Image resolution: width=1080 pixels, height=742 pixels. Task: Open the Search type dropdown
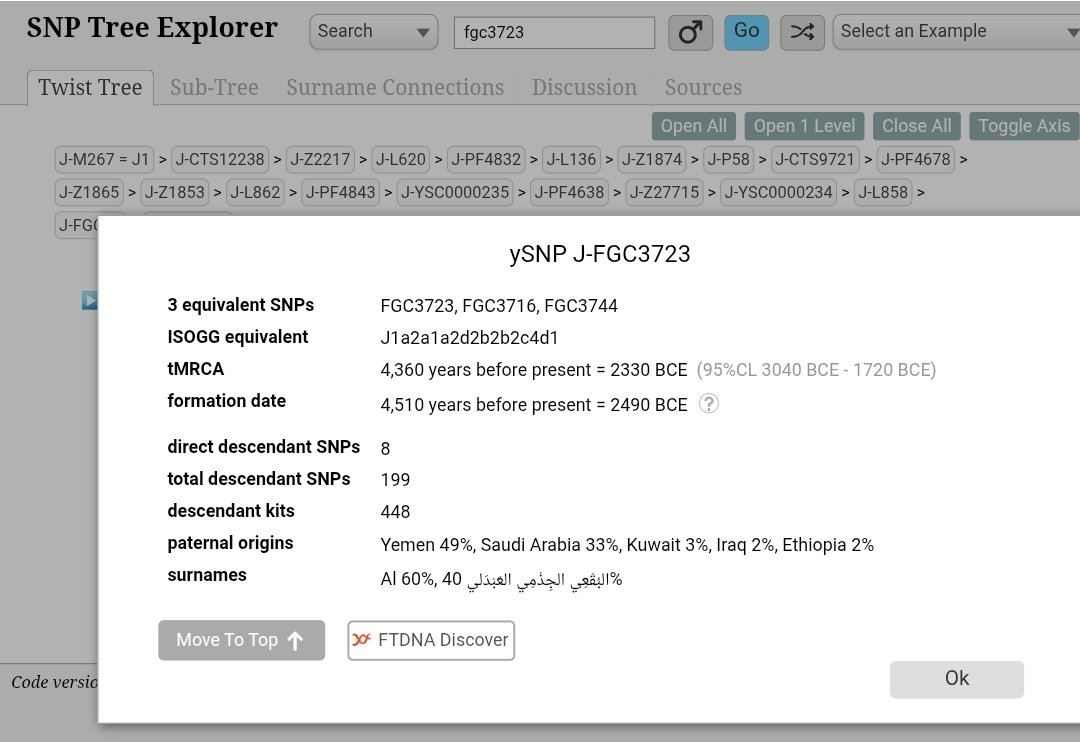coord(373,32)
